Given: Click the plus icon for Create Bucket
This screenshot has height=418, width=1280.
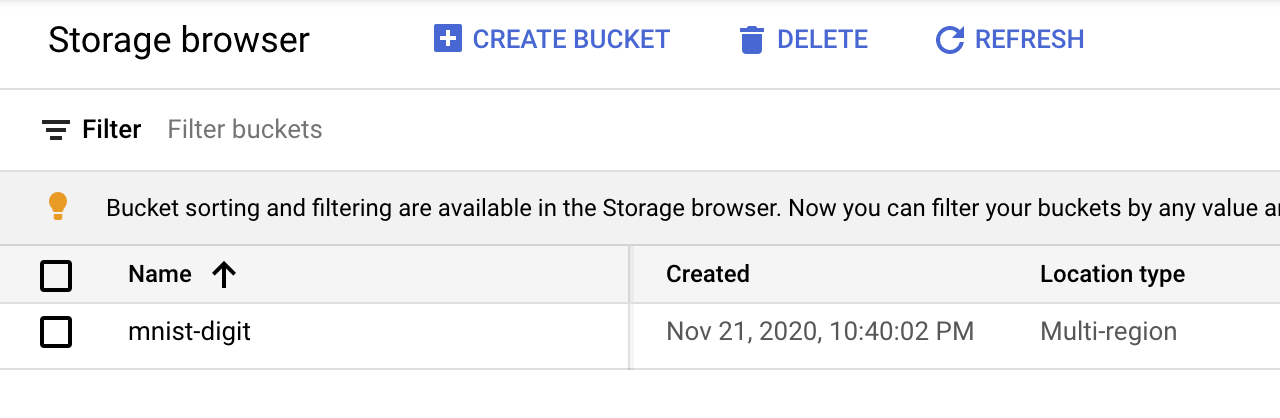Looking at the screenshot, I should point(448,39).
